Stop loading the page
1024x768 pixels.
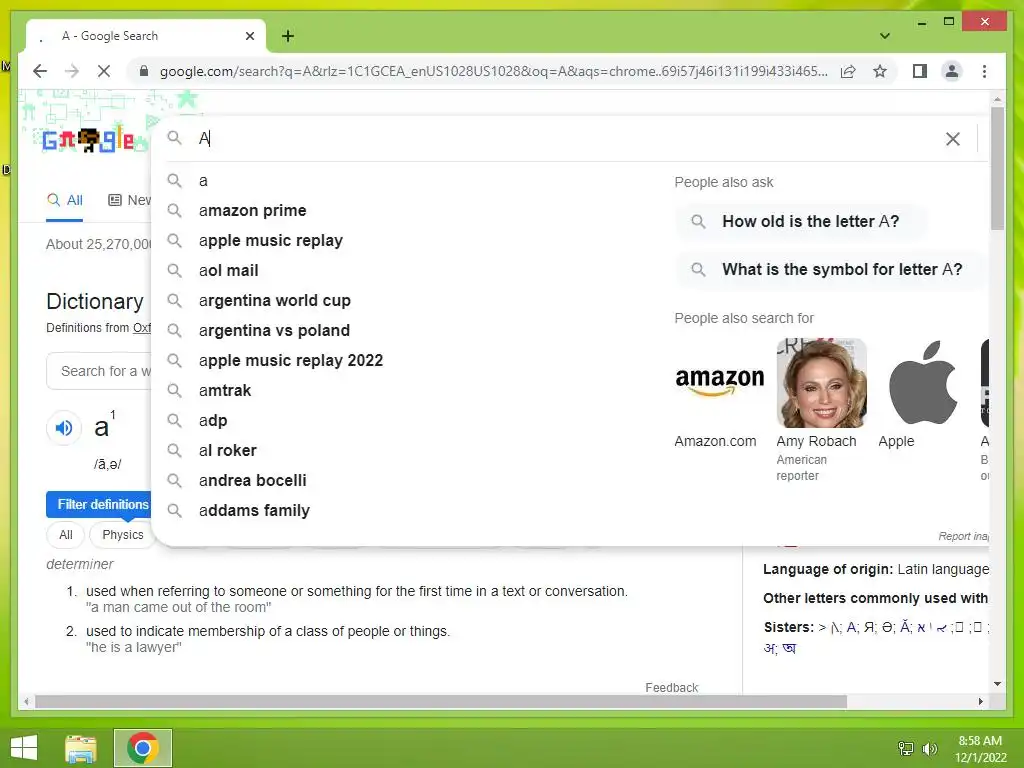coord(104,71)
